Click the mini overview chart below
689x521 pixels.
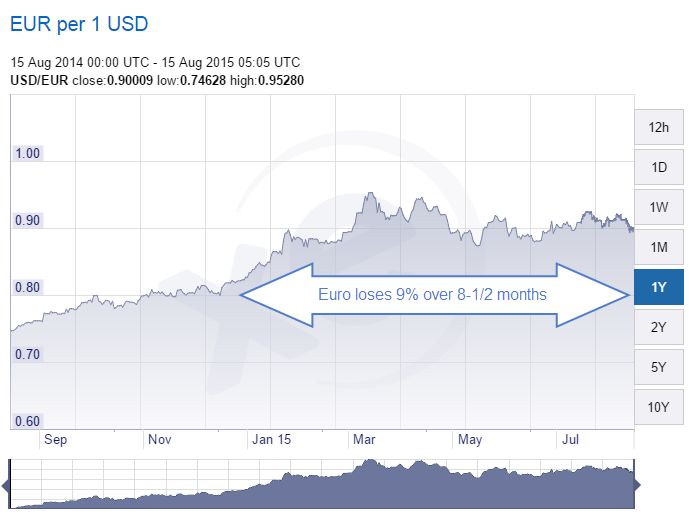320,485
